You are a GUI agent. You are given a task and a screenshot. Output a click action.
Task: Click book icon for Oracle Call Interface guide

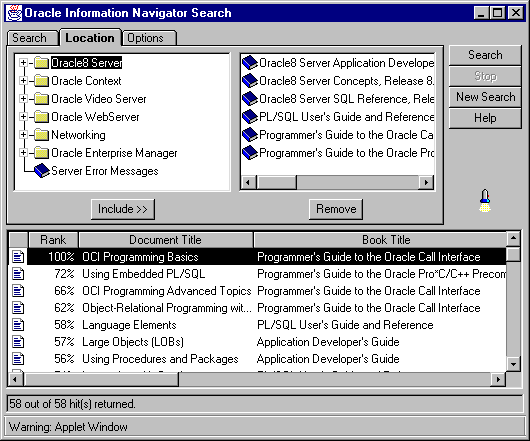coord(250,135)
